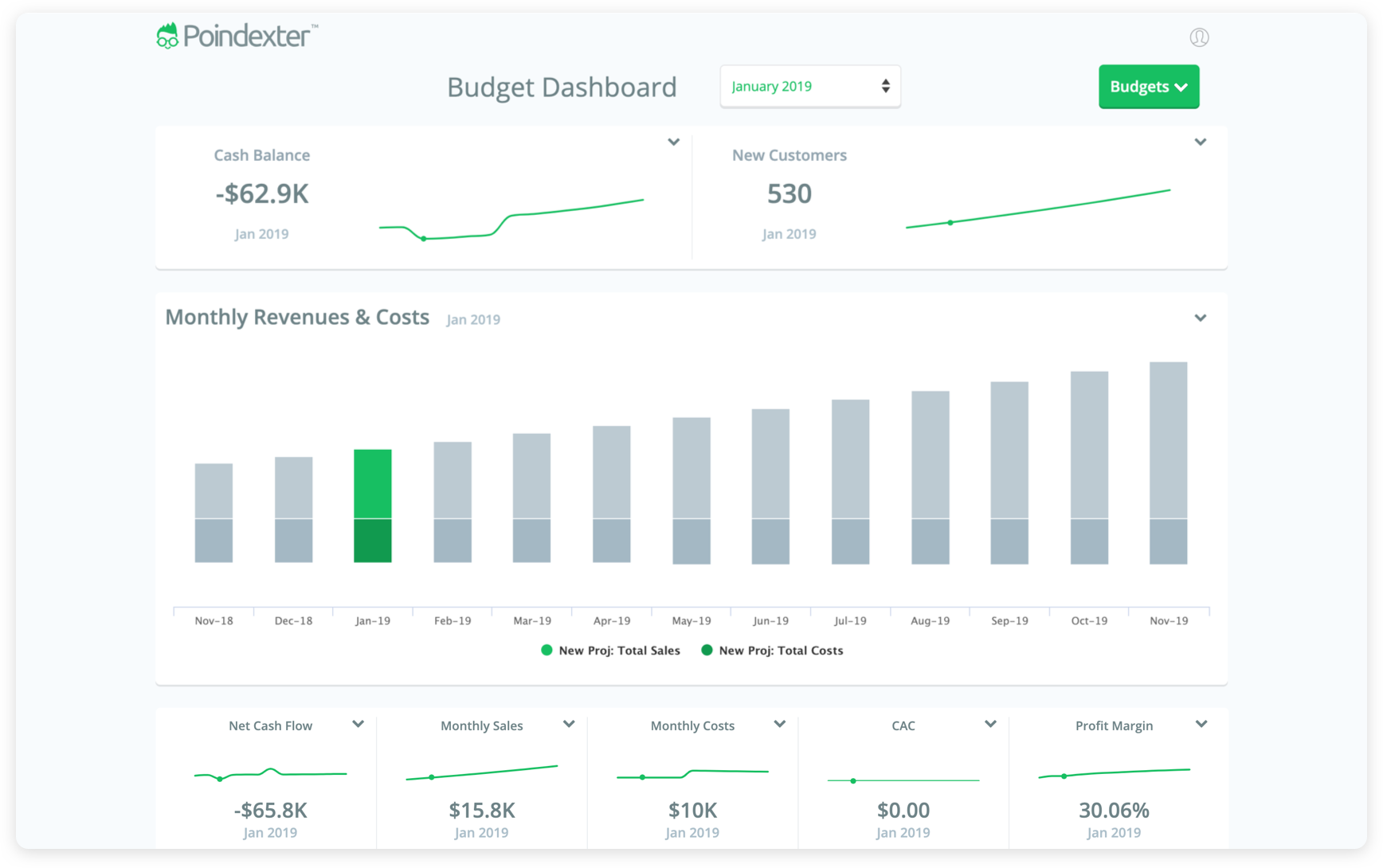This screenshot has height=868, width=1383.
Task: Expand the Monthly Revenues & Costs options chevron
Action: click(x=1201, y=317)
